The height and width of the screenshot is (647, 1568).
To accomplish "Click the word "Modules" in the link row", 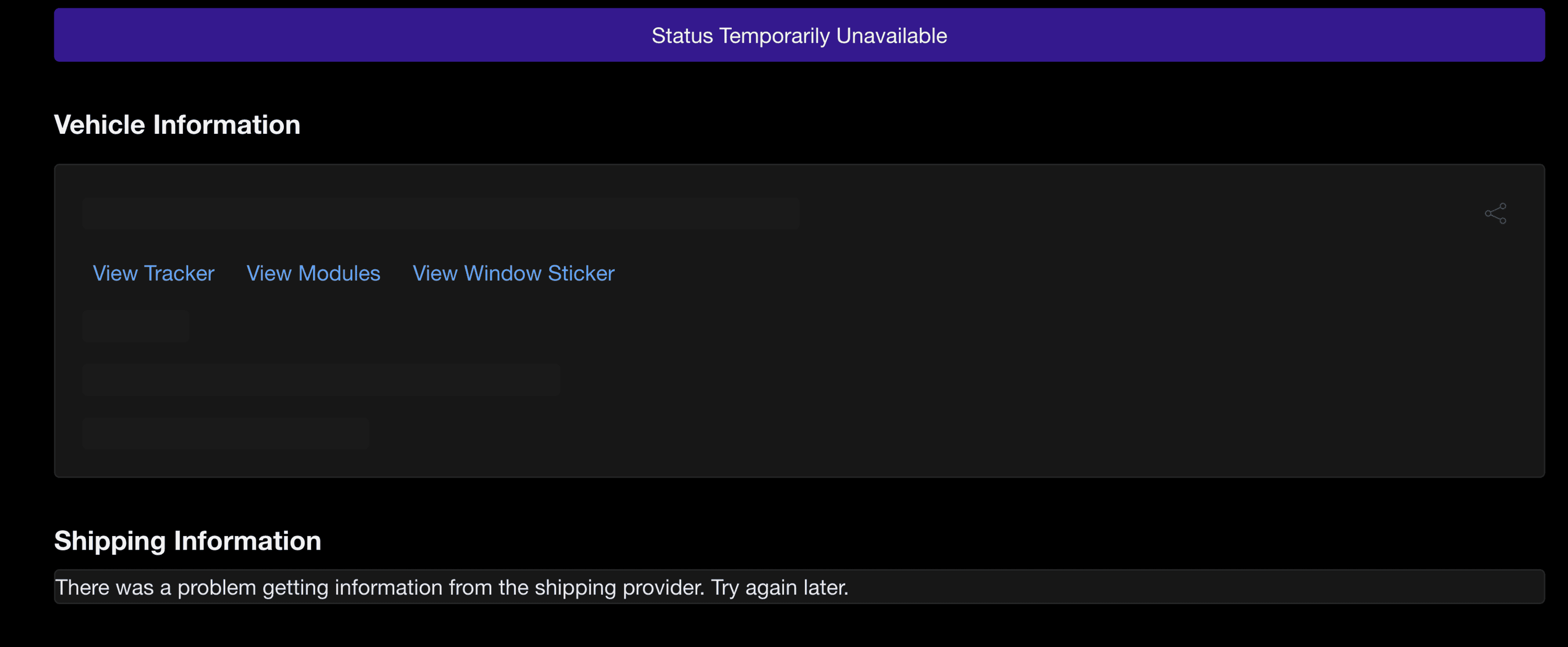I will (x=339, y=274).
